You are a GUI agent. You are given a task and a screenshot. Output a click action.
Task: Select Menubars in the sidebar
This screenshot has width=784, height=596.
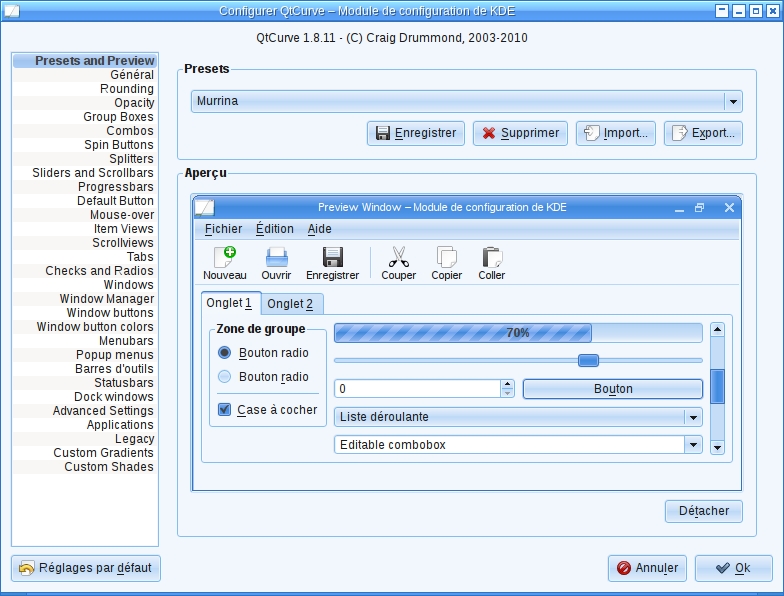click(x=84, y=340)
